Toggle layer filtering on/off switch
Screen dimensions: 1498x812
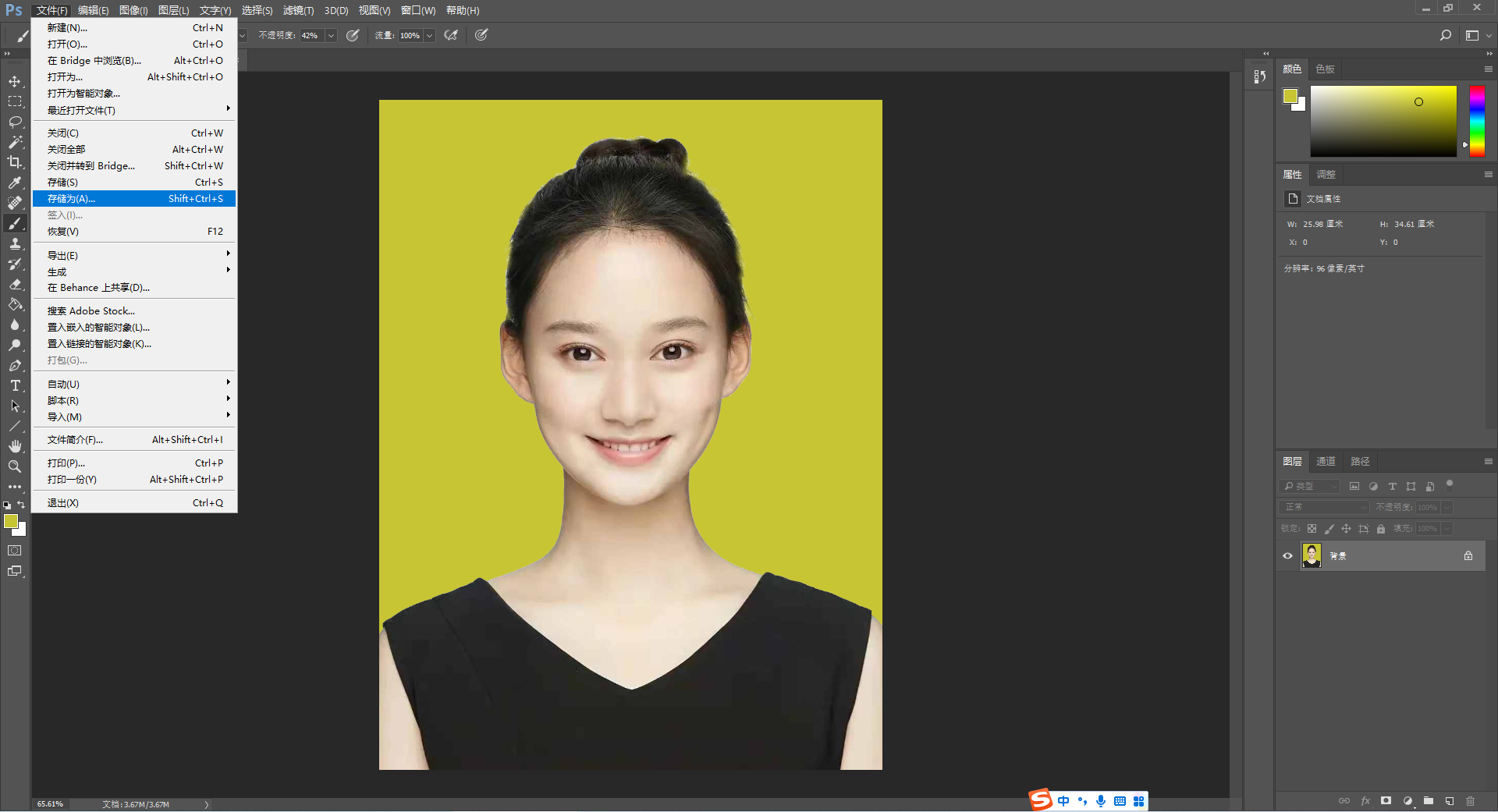pos(1450,484)
